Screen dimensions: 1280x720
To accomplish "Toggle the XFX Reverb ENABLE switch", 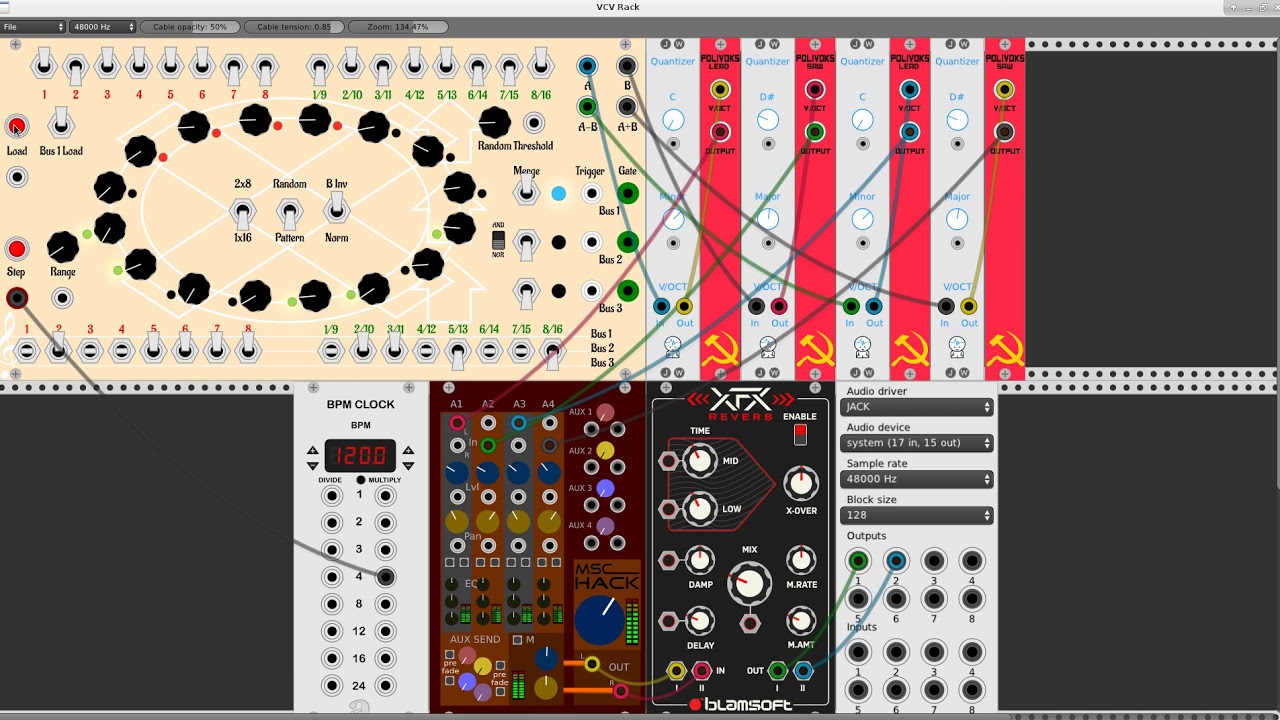I will pos(800,434).
